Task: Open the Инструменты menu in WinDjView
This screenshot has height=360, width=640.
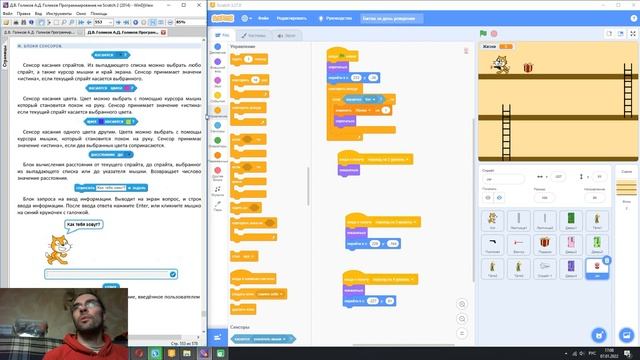Action: click(x=59, y=13)
